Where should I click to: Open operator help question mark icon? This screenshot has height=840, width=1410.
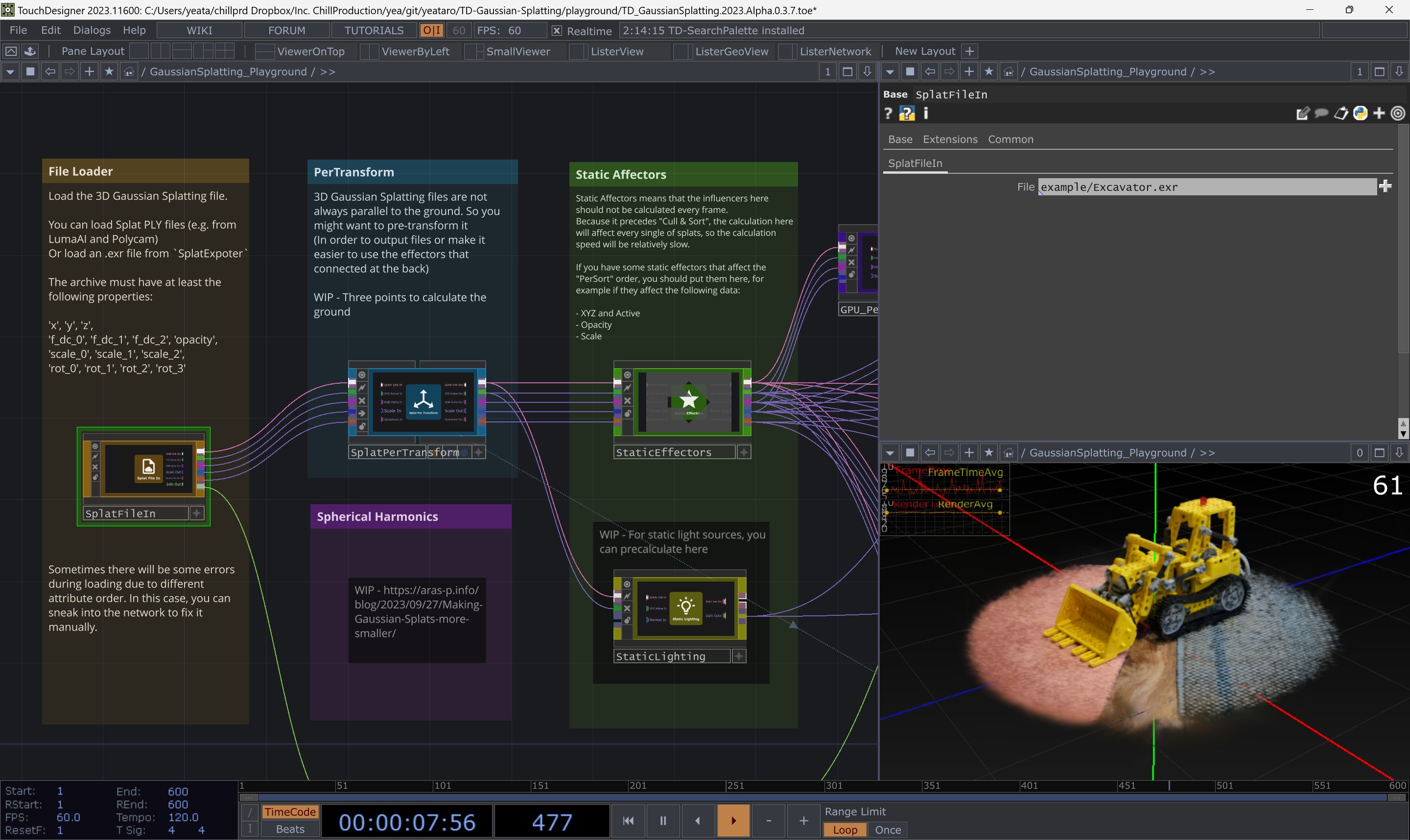pos(888,114)
